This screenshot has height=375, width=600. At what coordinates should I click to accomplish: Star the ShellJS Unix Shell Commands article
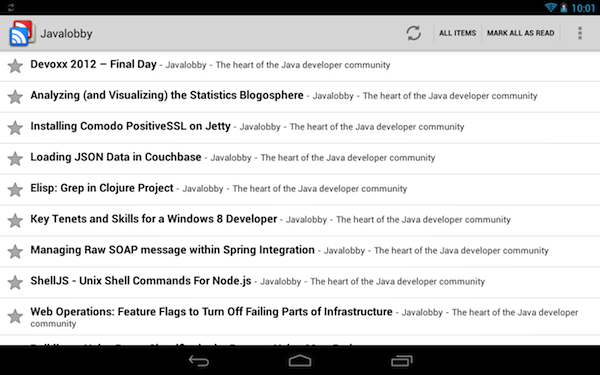(15, 283)
